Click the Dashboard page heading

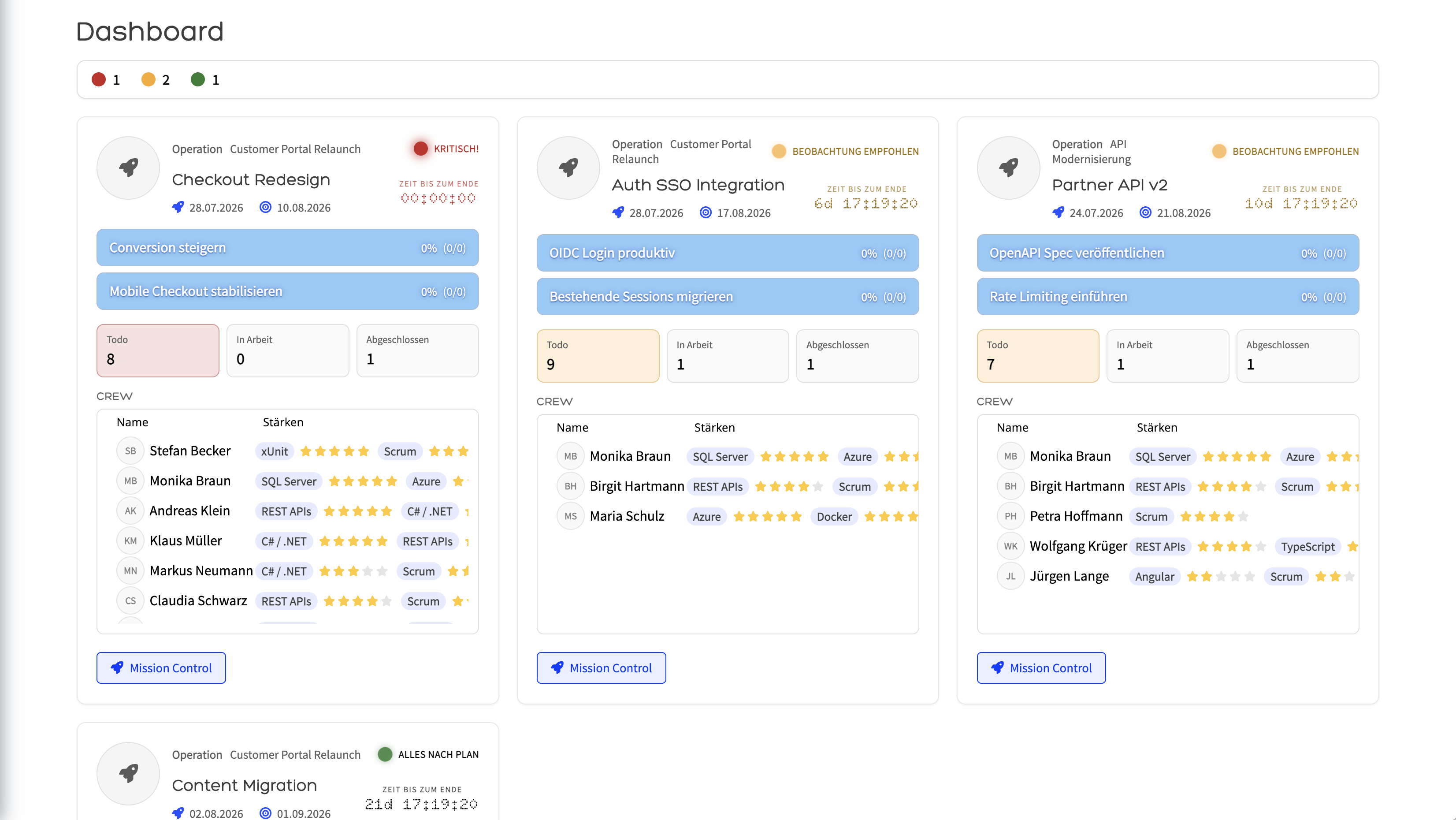click(150, 31)
